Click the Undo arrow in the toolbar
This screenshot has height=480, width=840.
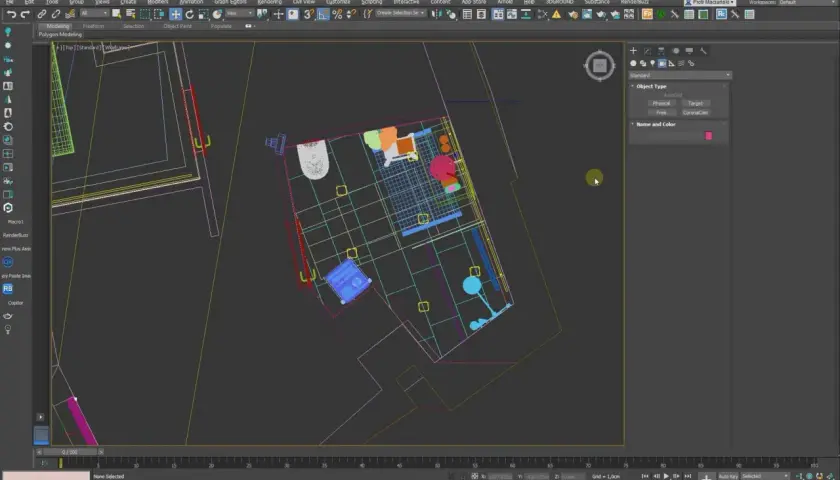11,14
